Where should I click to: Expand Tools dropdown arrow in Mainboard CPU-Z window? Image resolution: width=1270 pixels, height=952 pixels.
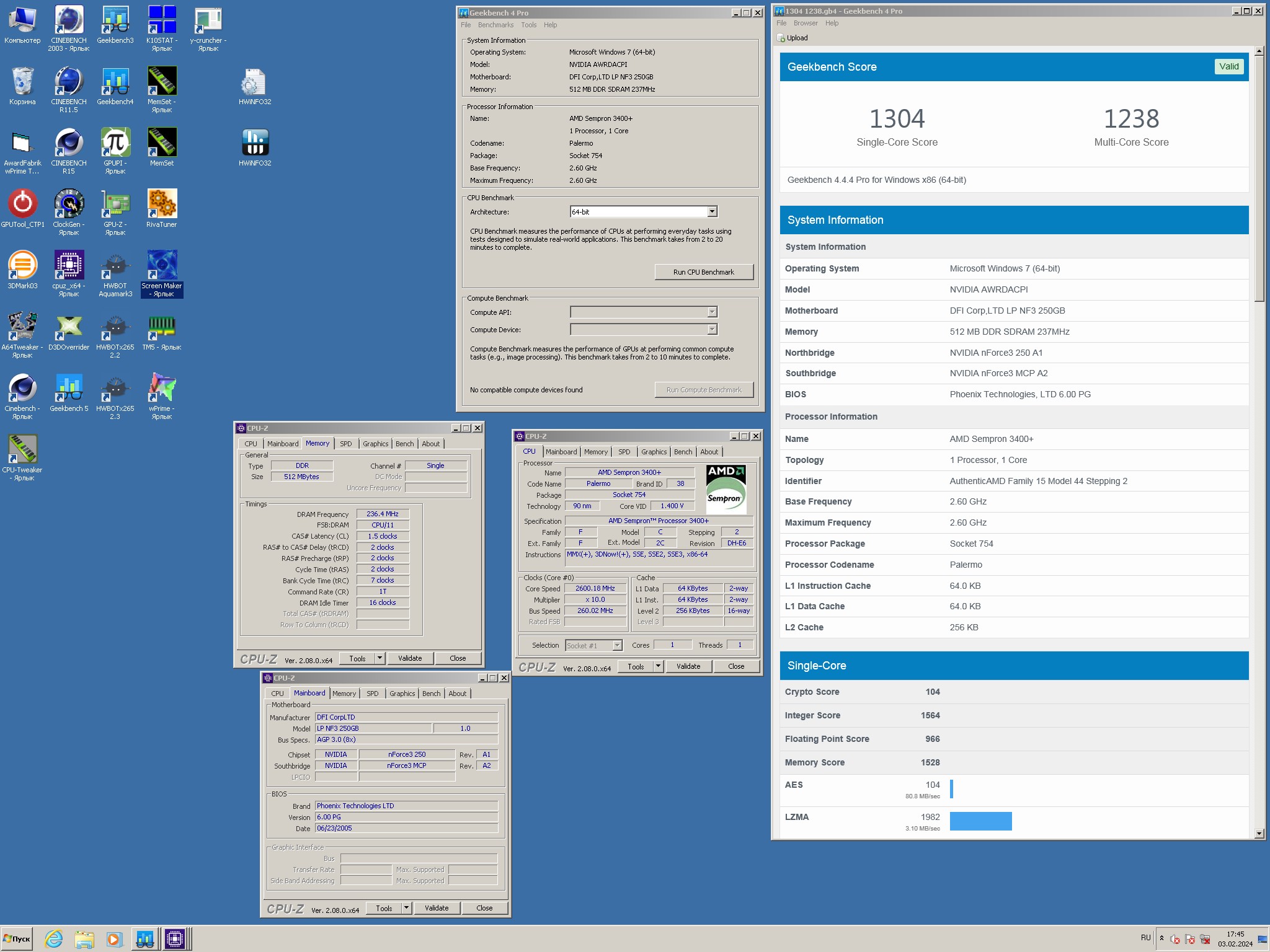407,908
